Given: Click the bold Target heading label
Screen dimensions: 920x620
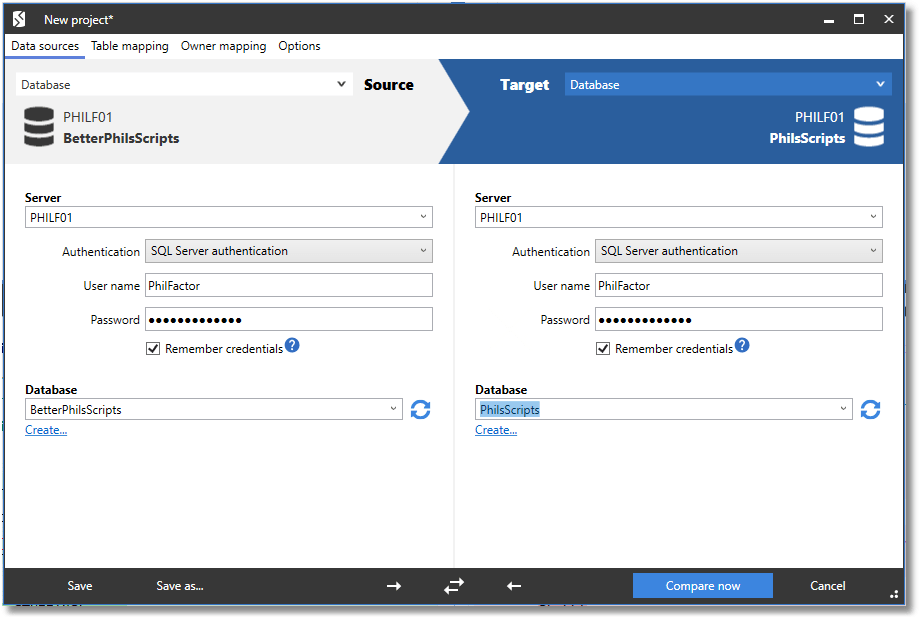Looking at the screenshot, I should tap(525, 85).
